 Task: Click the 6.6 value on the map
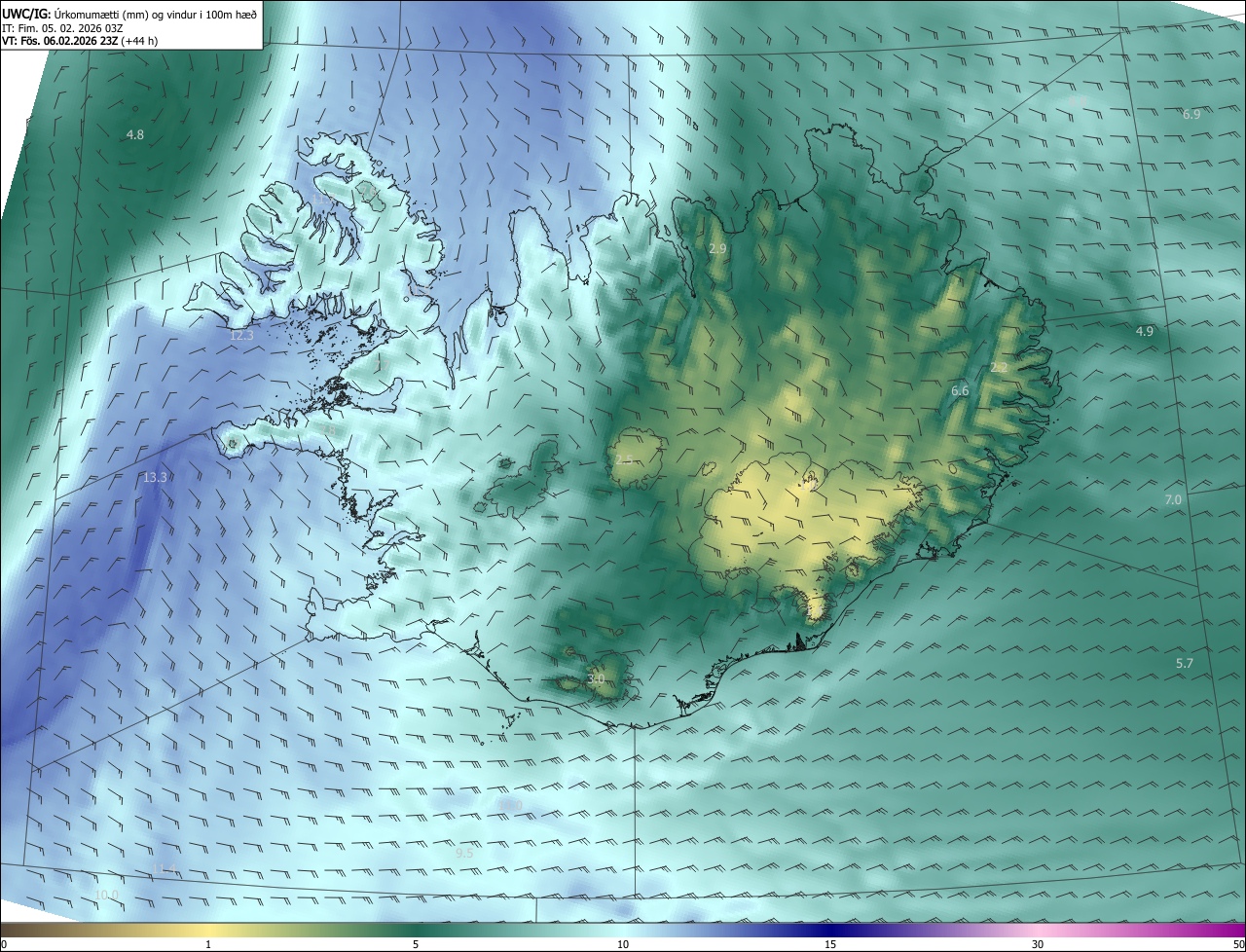[960, 390]
